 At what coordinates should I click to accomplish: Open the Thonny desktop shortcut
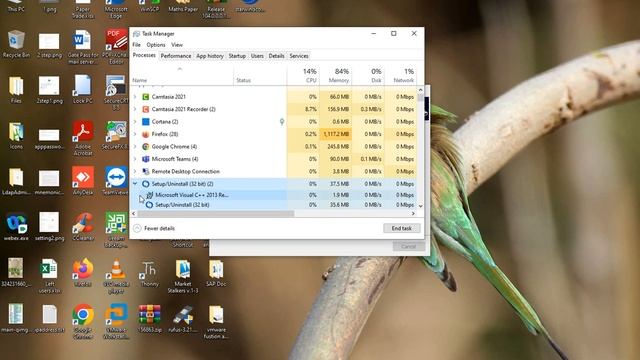pos(149,269)
